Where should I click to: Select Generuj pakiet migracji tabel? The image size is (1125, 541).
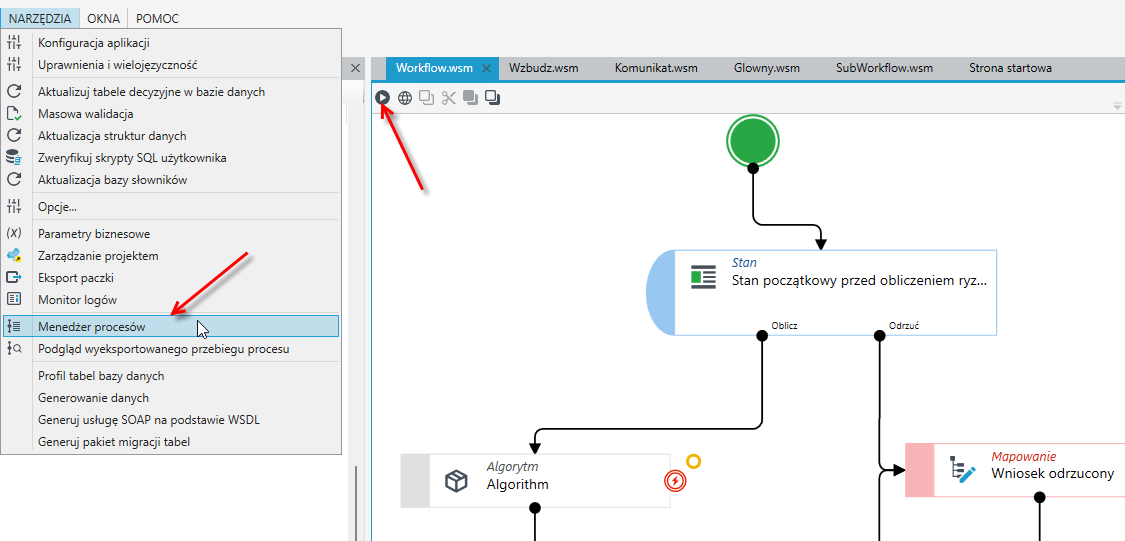171,442
